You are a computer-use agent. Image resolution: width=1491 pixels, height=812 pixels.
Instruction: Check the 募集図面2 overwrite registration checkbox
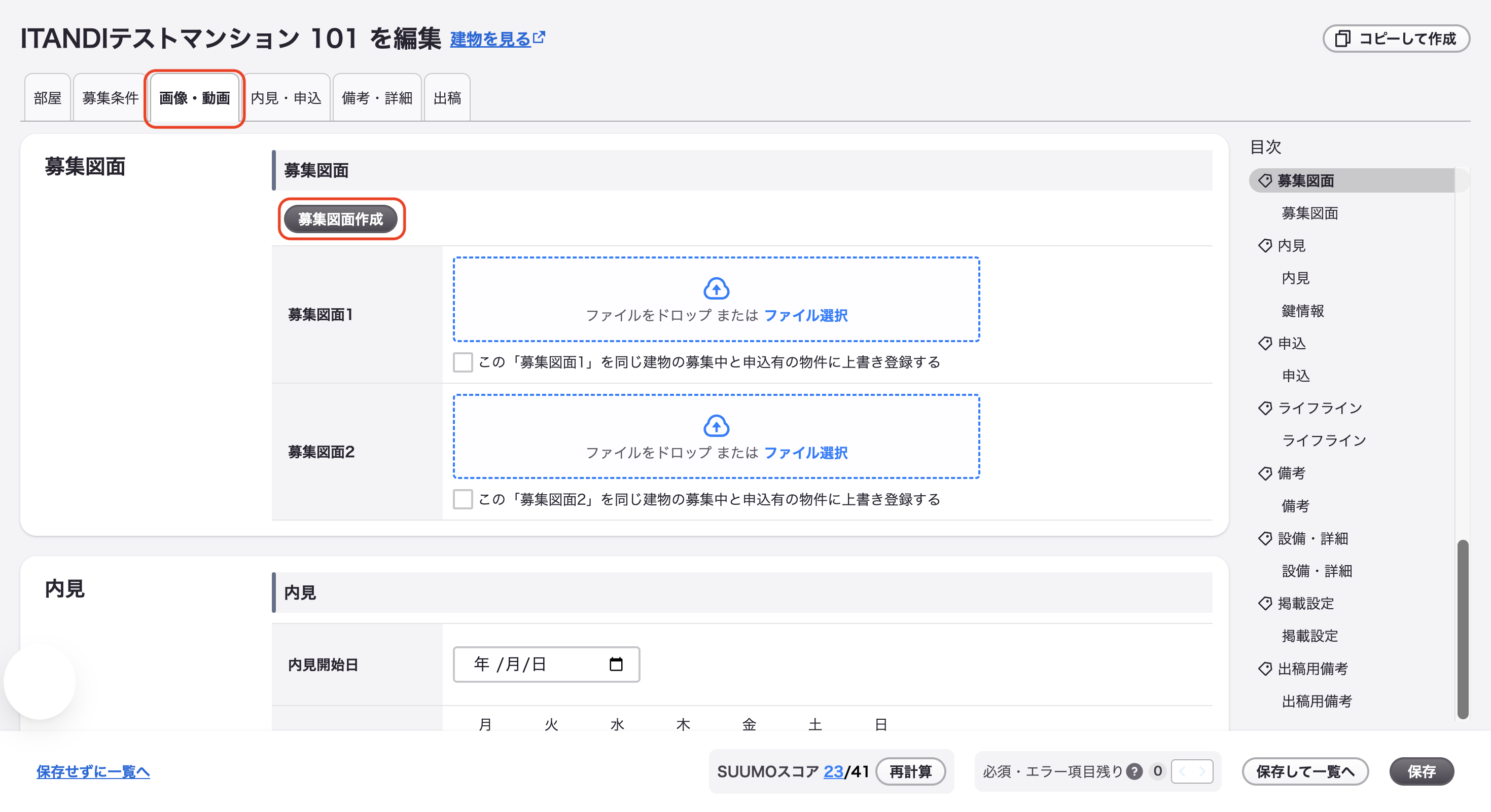pyautogui.click(x=463, y=500)
